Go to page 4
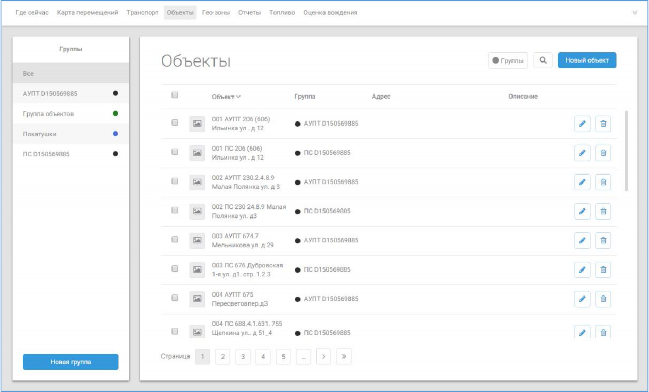Image resolution: width=649 pixels, height=392 pixels. pyautogui.click(x=263, y=356)
